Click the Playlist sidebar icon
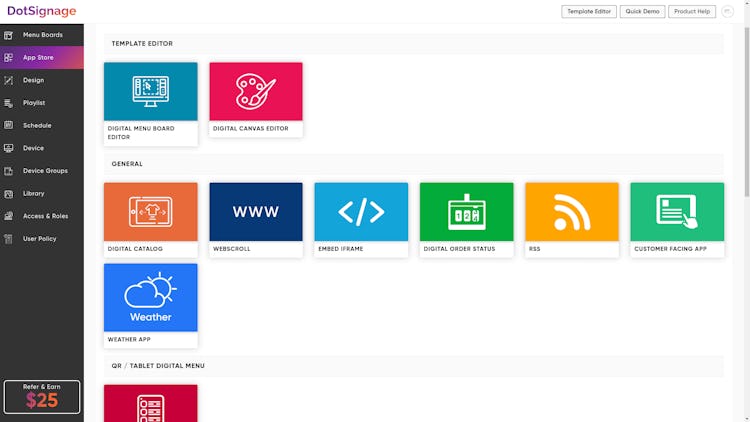This screenshot has height=422, width=750. (9, 103)
